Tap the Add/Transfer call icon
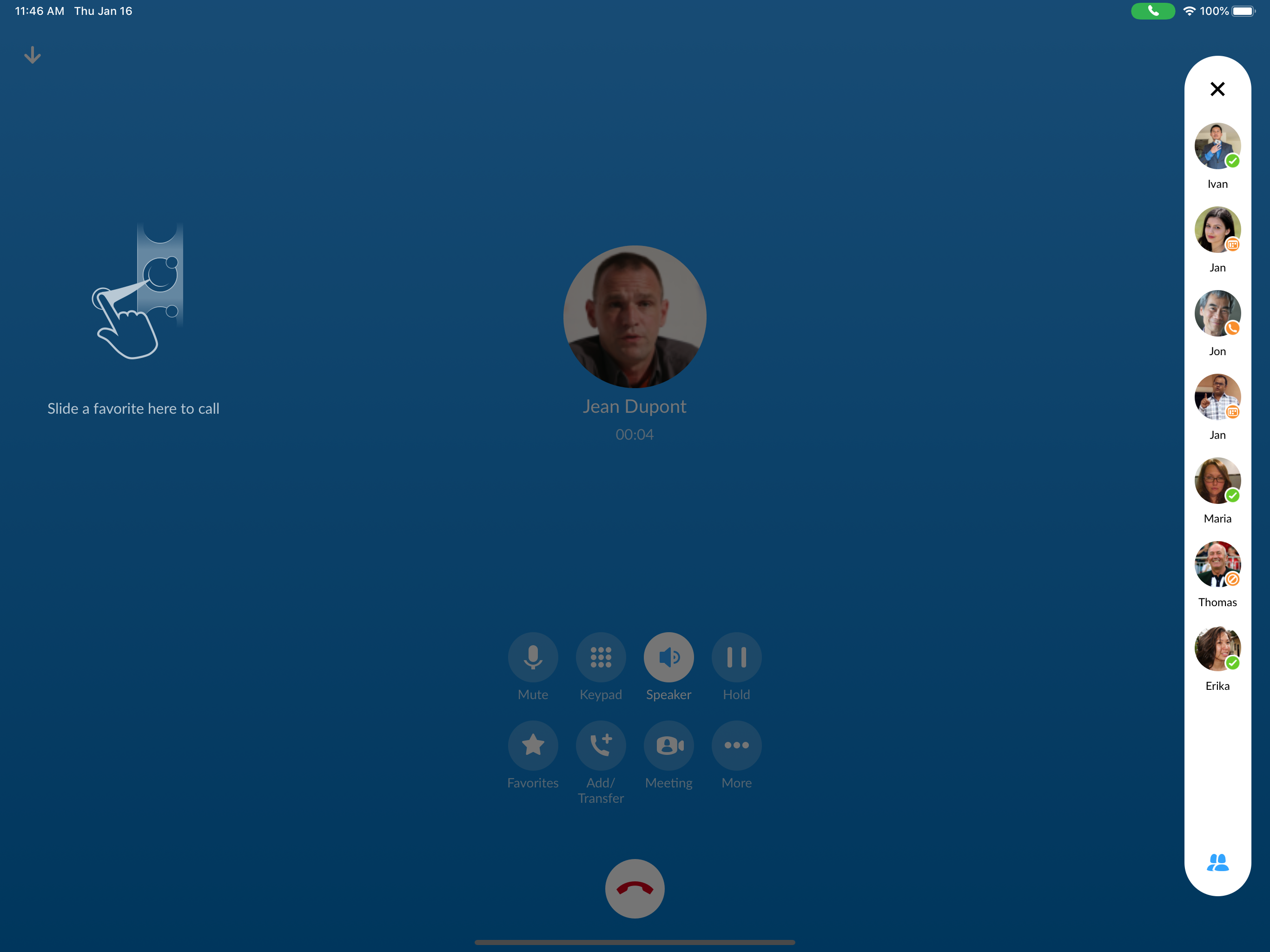Viewport: 1270px width, 952px height. (601, 745)
